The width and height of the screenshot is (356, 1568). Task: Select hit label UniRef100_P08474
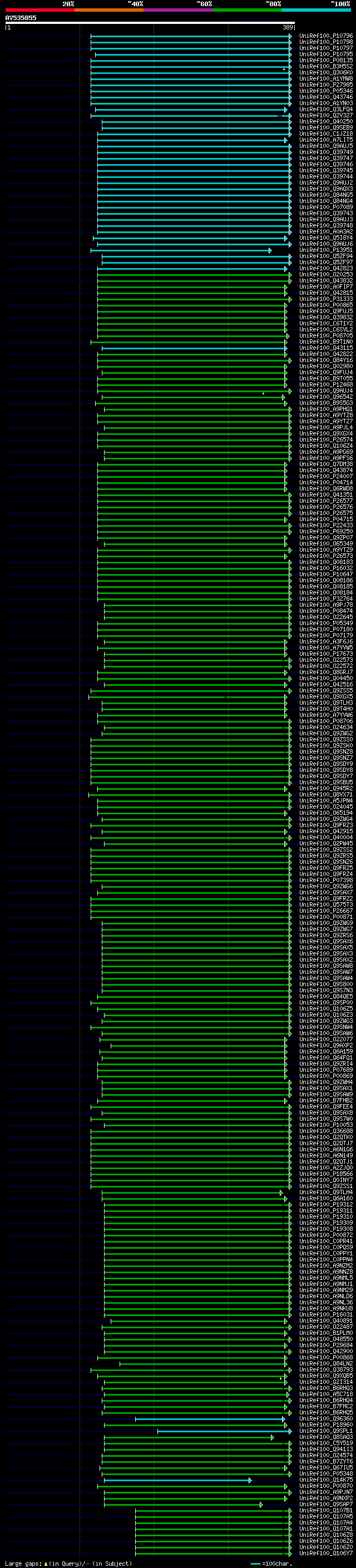tap(326, 611)
